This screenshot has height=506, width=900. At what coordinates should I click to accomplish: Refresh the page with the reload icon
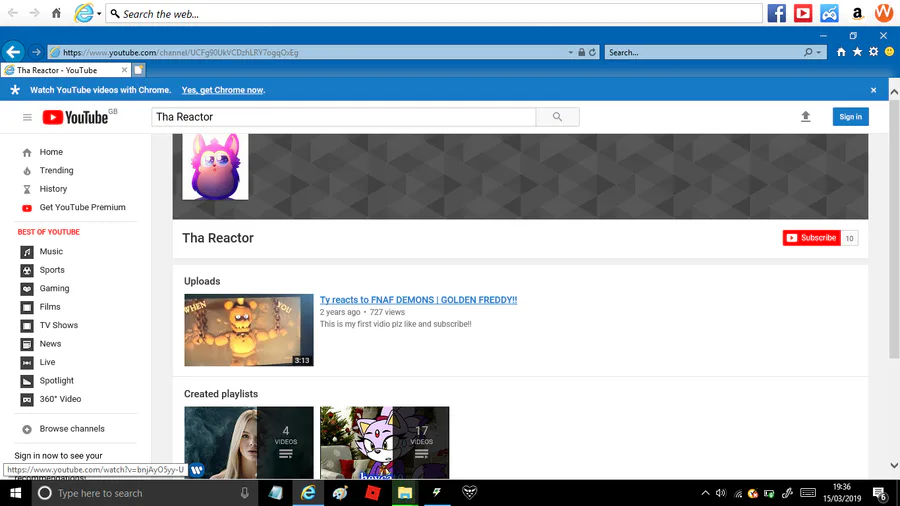[x=592, y=52]
